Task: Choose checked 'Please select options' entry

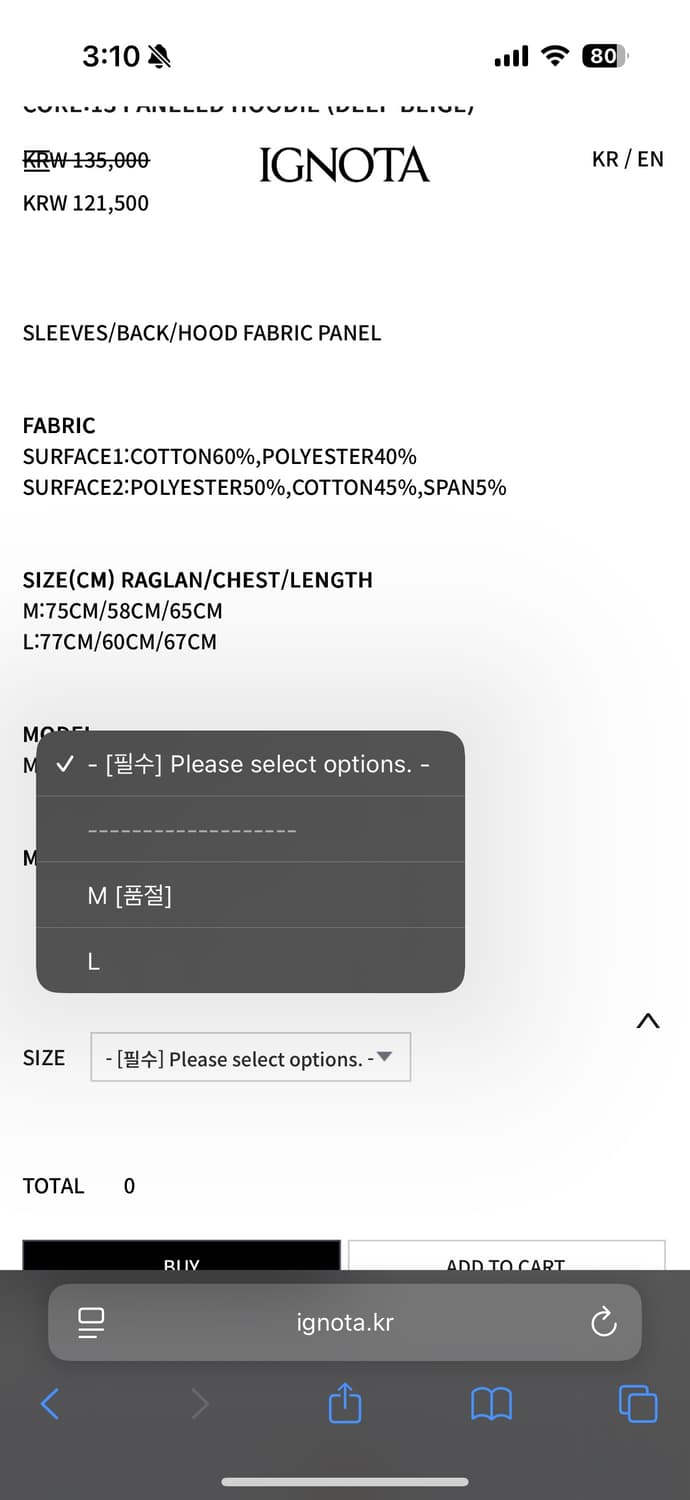Action: [250, 765]
